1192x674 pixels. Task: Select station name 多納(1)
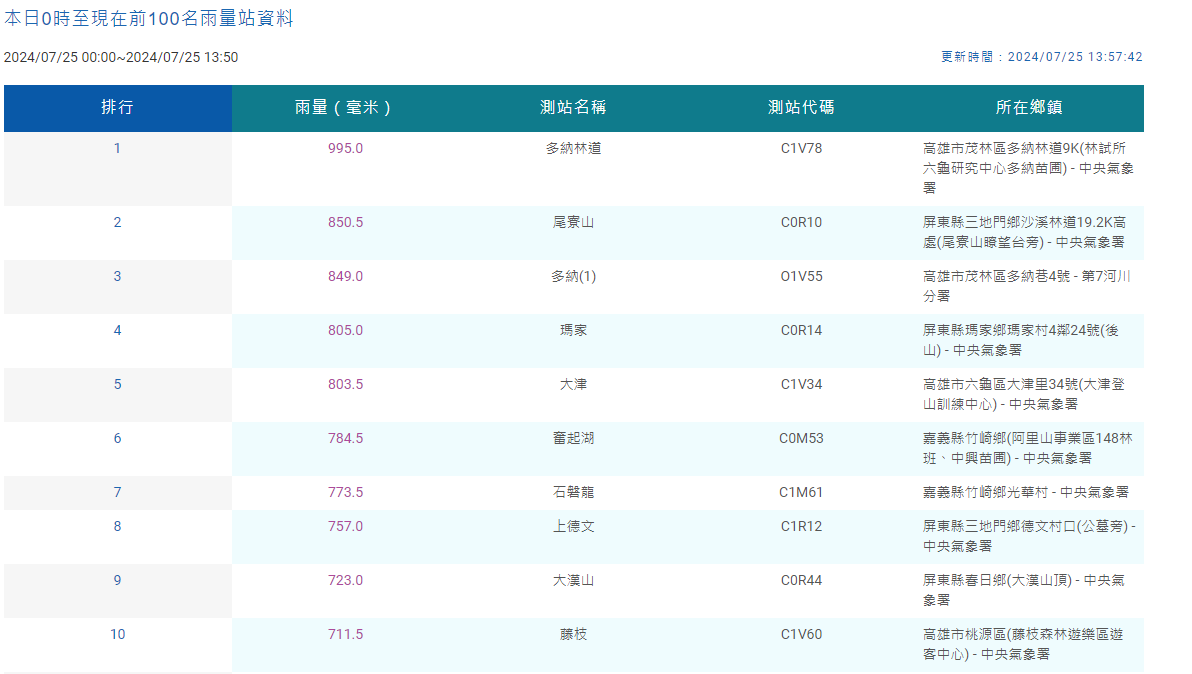coord(574,277)
